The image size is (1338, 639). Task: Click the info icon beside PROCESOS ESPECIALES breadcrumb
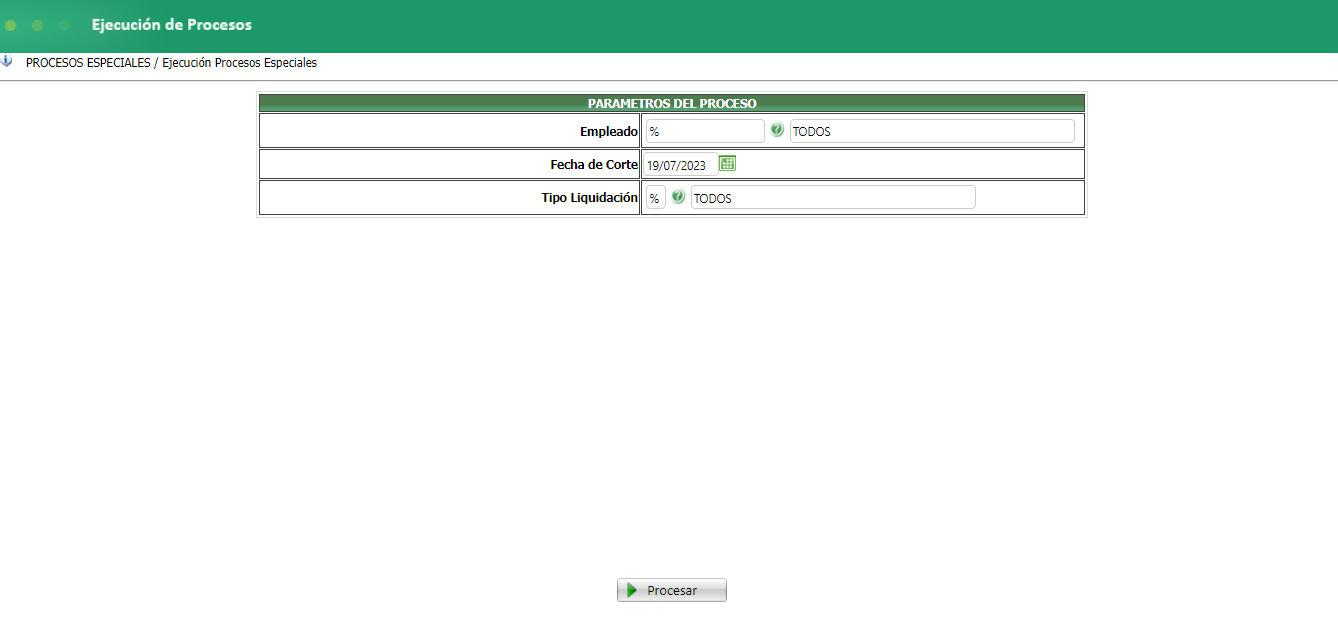pyautogui.click(x=7, y=61)
